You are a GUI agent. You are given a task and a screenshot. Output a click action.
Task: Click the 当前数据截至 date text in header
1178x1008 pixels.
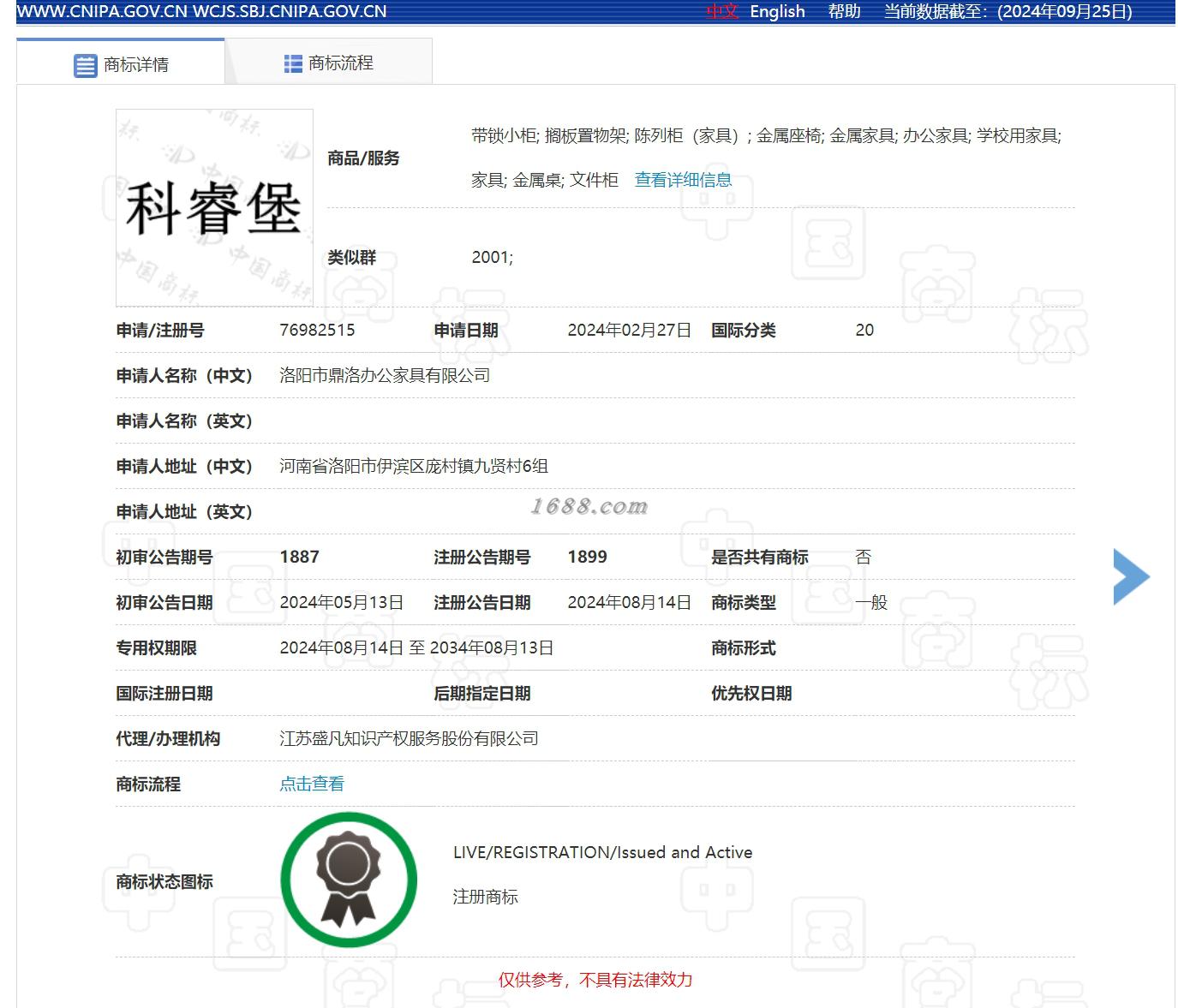1008,11
